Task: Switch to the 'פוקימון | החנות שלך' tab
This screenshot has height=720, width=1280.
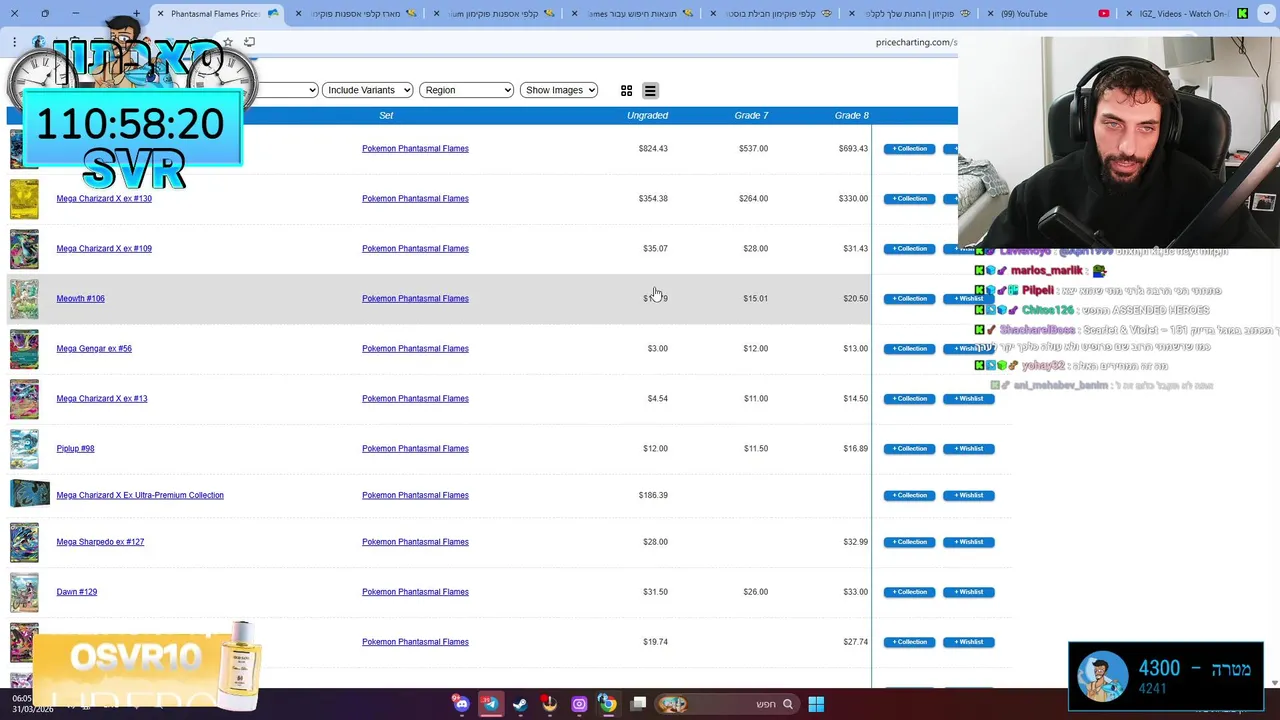Action: coord(908,14)
